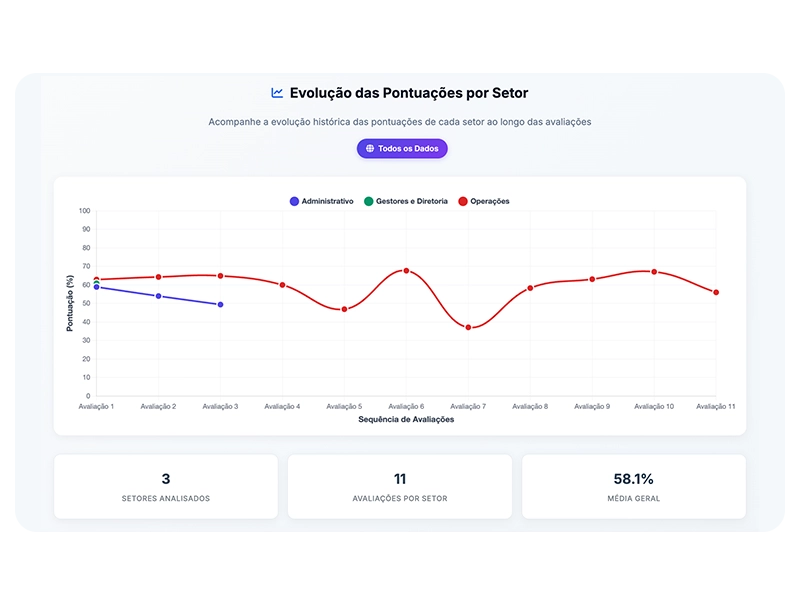The height and width of the screenshot is (595, 800).
Task: Select the Operações low point at Avaliação 7
Action: click(x=468, y=327)
